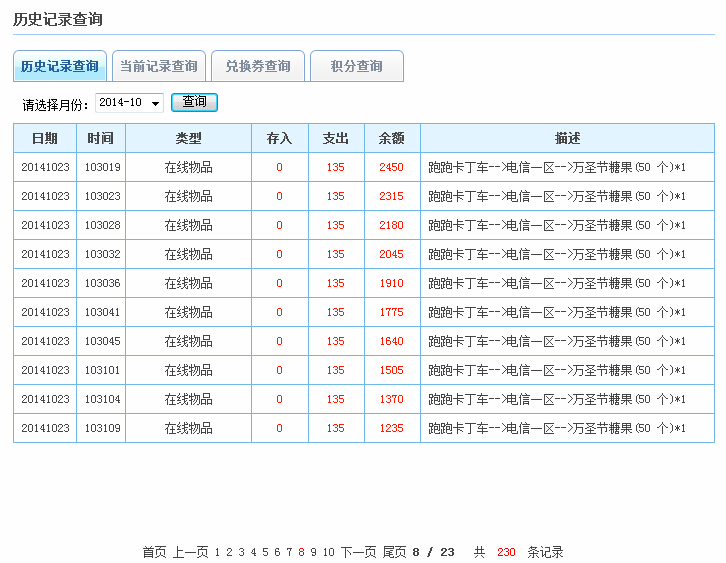This screenshot has width=726, height=563.
Task: Open the 积分查询 tab
Action: point(357,66)
